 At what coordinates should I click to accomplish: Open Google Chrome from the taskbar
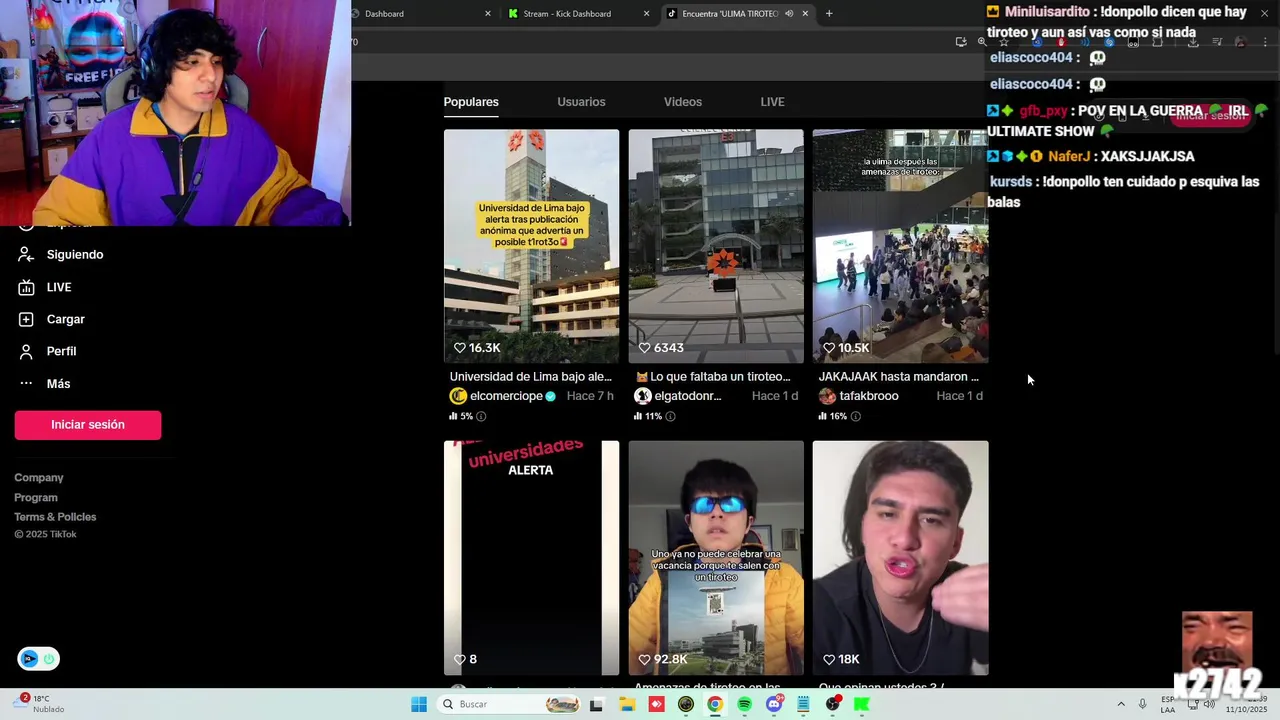[715, 704]
